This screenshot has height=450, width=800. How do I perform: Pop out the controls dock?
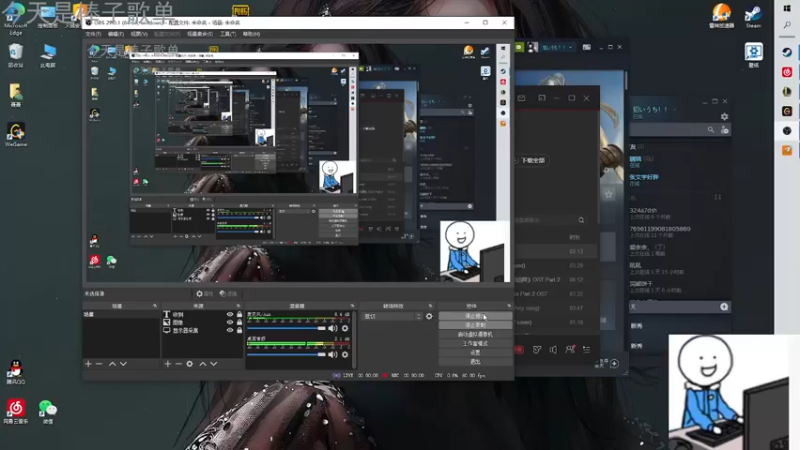click(508, 306)
